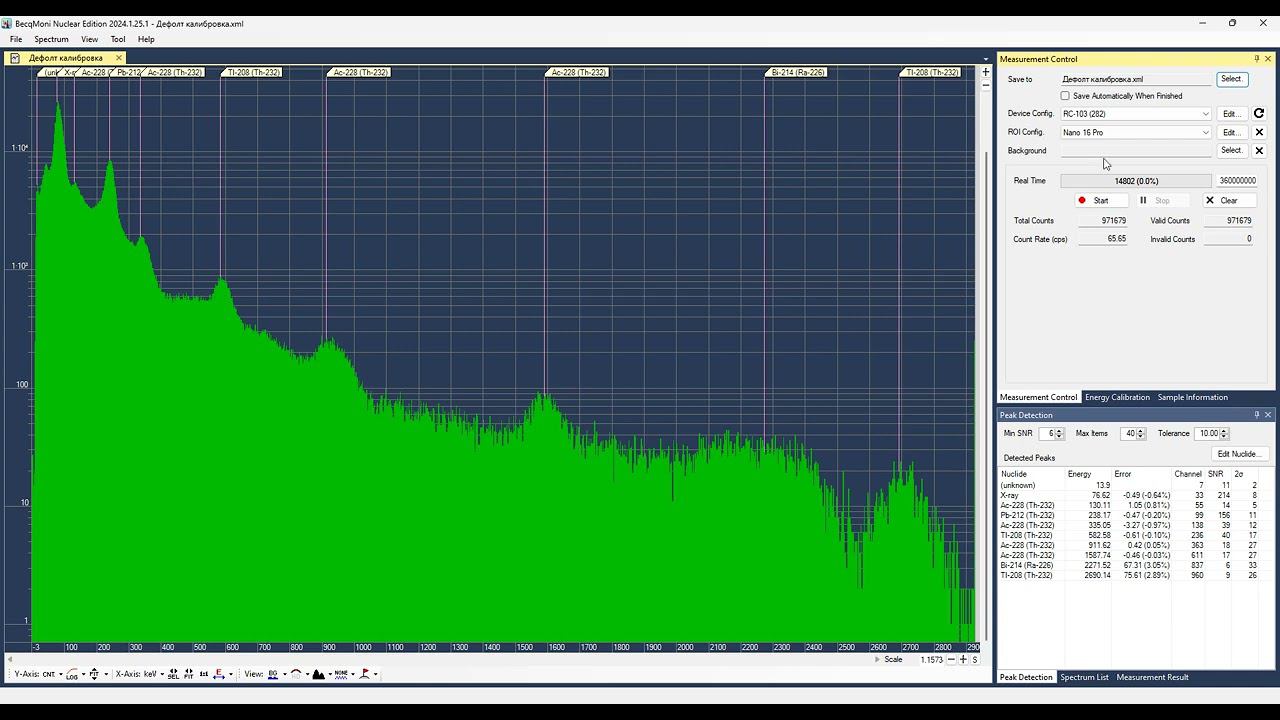Decrease the Max Items stepper
The image size is (1280, 720).
click(x=1141, y=437)
